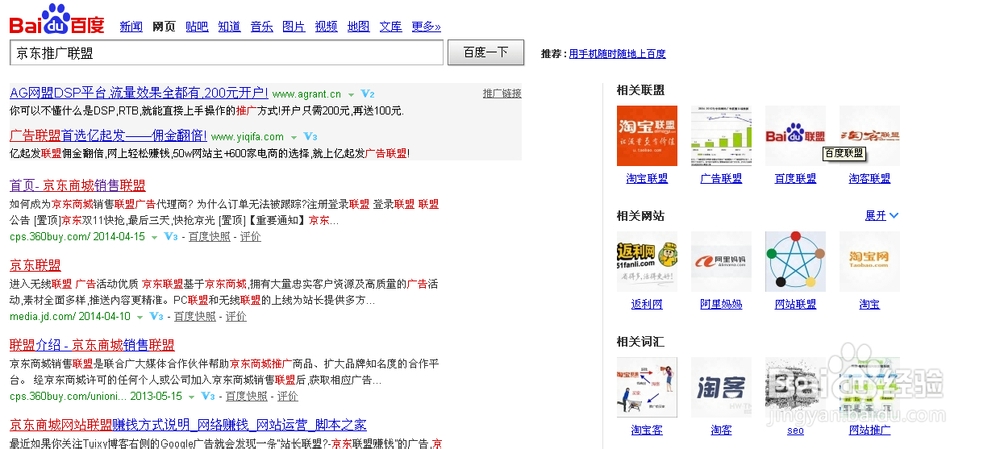
Task: Open the 新闻 tab
Action: [x=131, y=26]
